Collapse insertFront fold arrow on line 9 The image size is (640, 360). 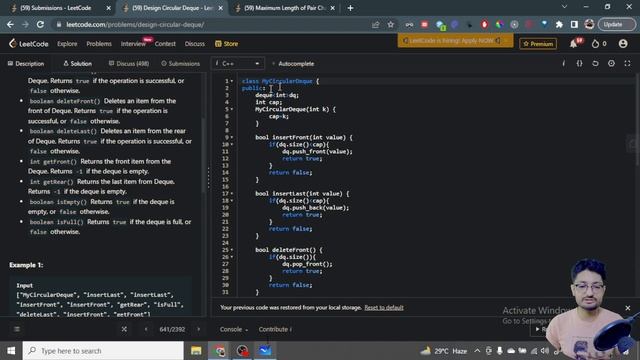[232, 138]
